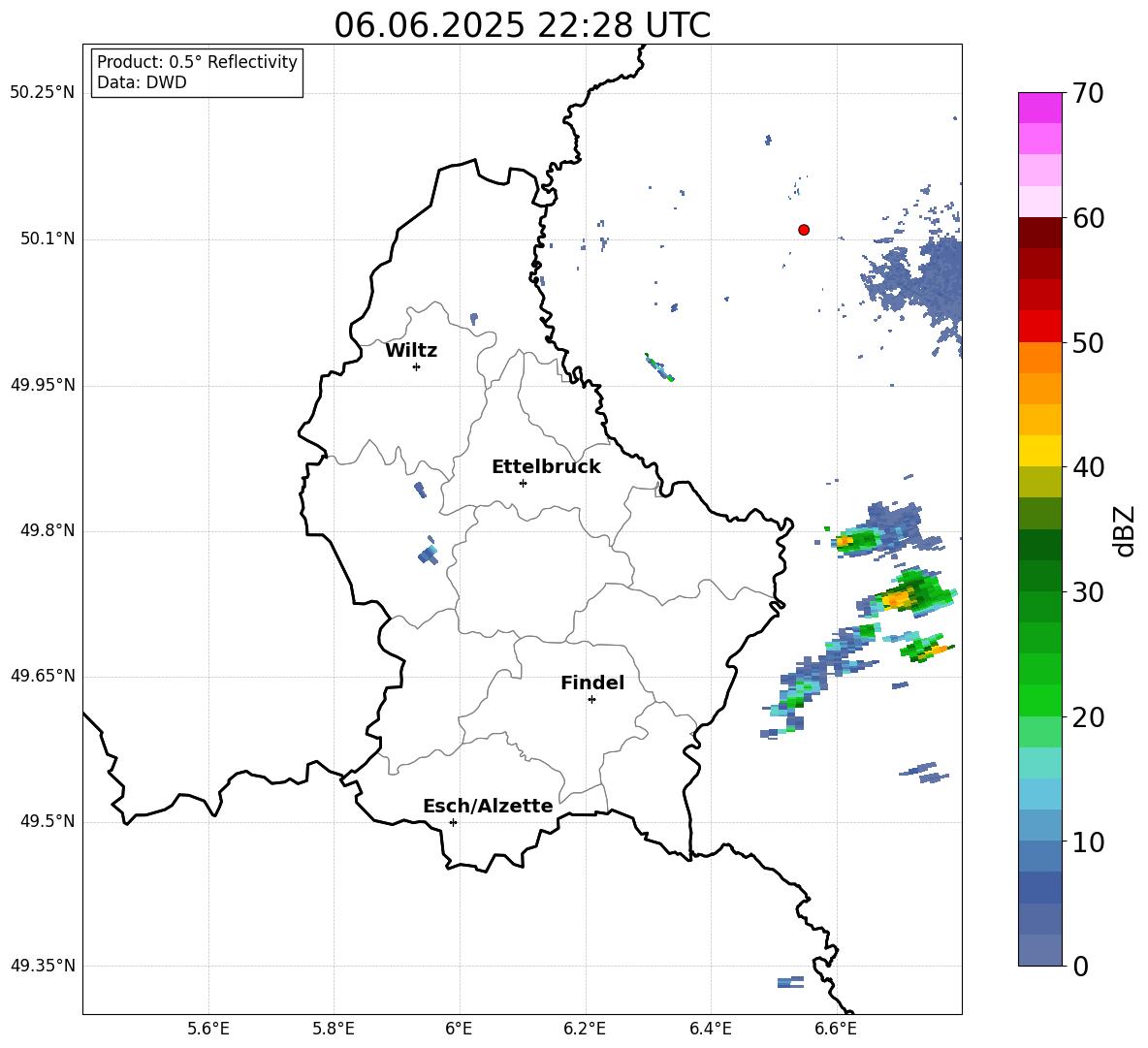The width and height of the screenshot is (1148, 1048).
Task: Click the 20 tick on colorbar
Action: coord(1088,717)
